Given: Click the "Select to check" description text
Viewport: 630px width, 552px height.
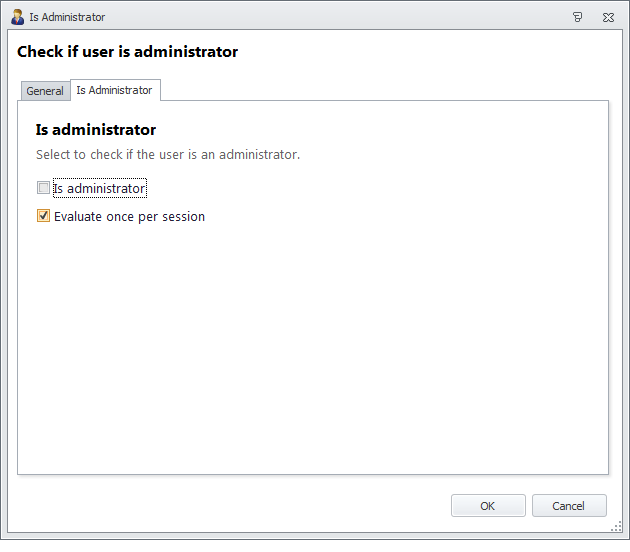Looking at the screenshot, I should click(x=168, y=155).
